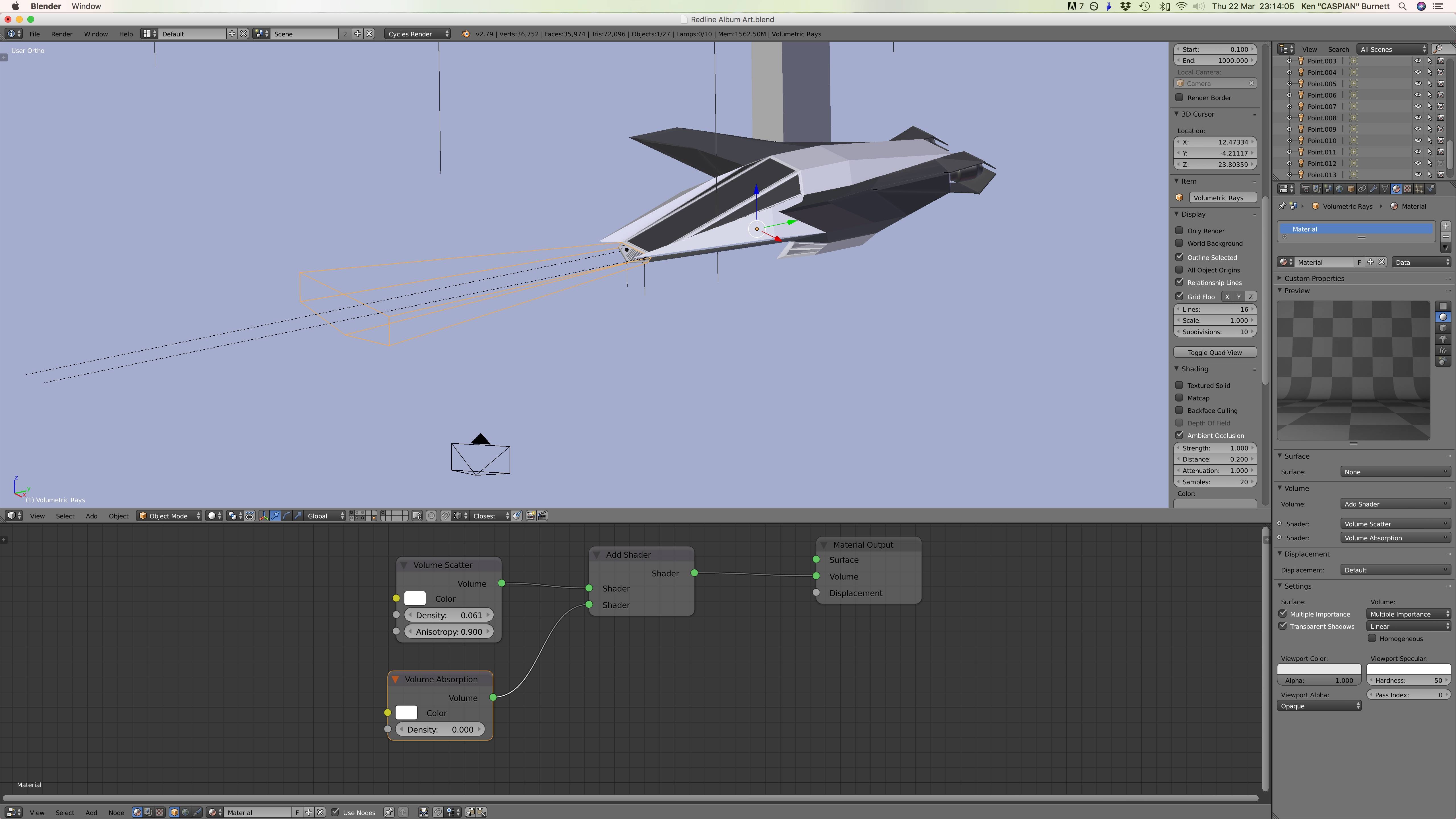Click the grid floor Z axis button
Viewport: 1456px width, 819px height.
(x=1250, y=297)
